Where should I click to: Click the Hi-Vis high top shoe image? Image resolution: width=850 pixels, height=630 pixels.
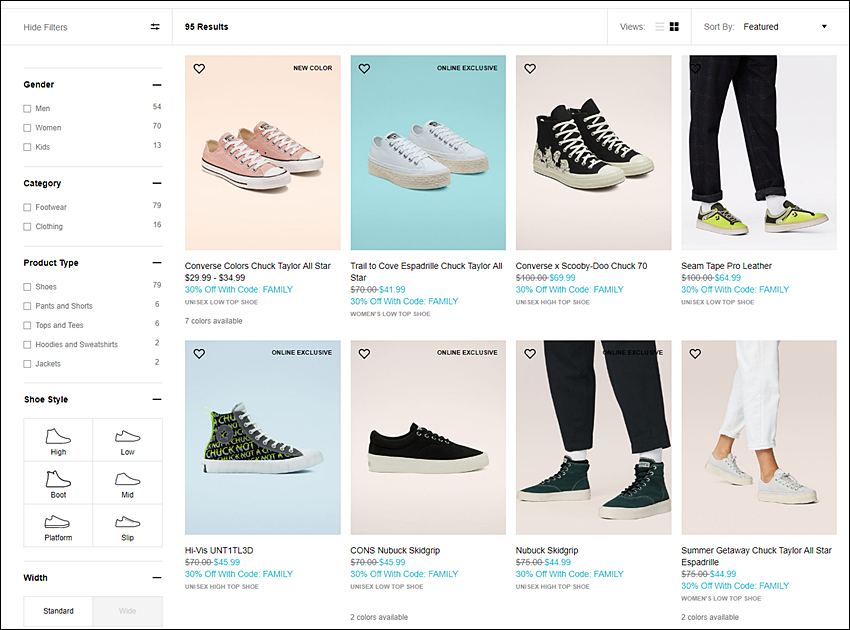click(263, 438)
